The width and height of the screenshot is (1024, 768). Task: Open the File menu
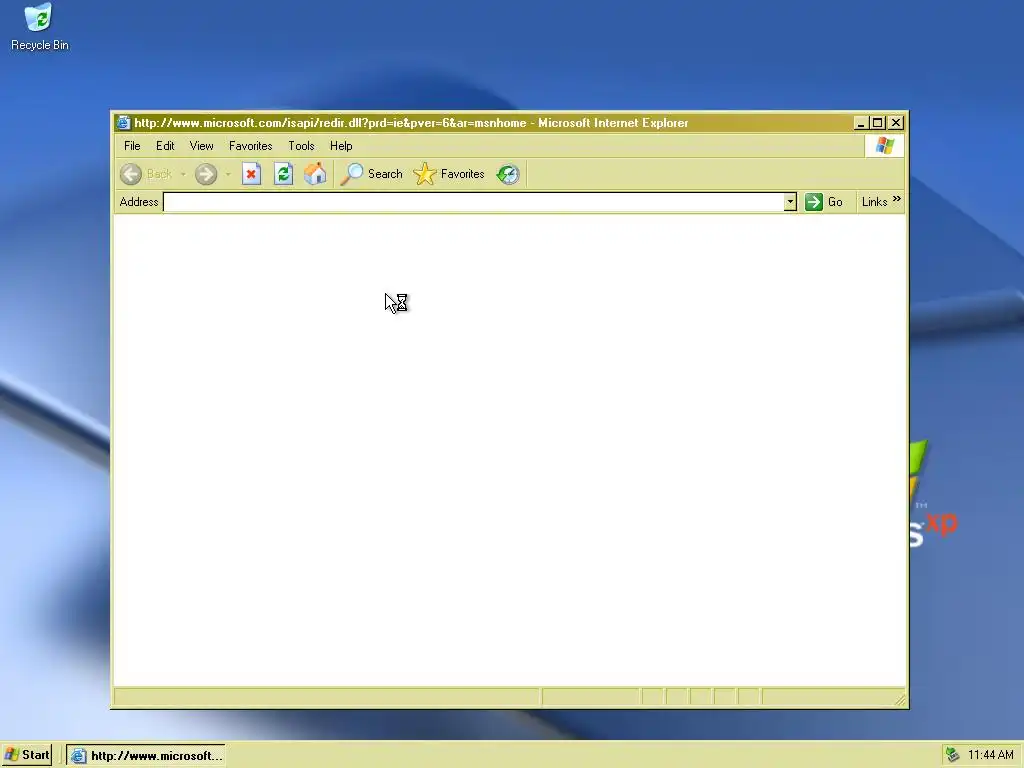pyautogui.click(x=132, y=146)
